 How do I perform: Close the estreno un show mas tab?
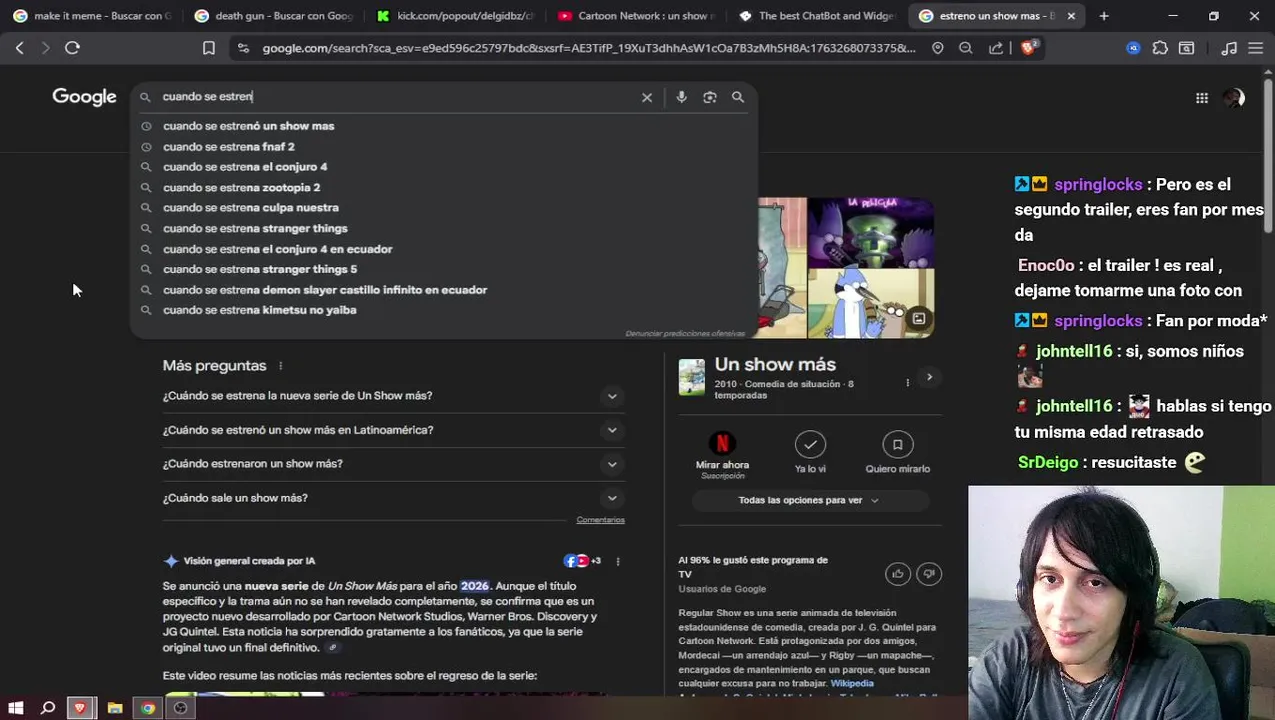(x=1071, y=16)
